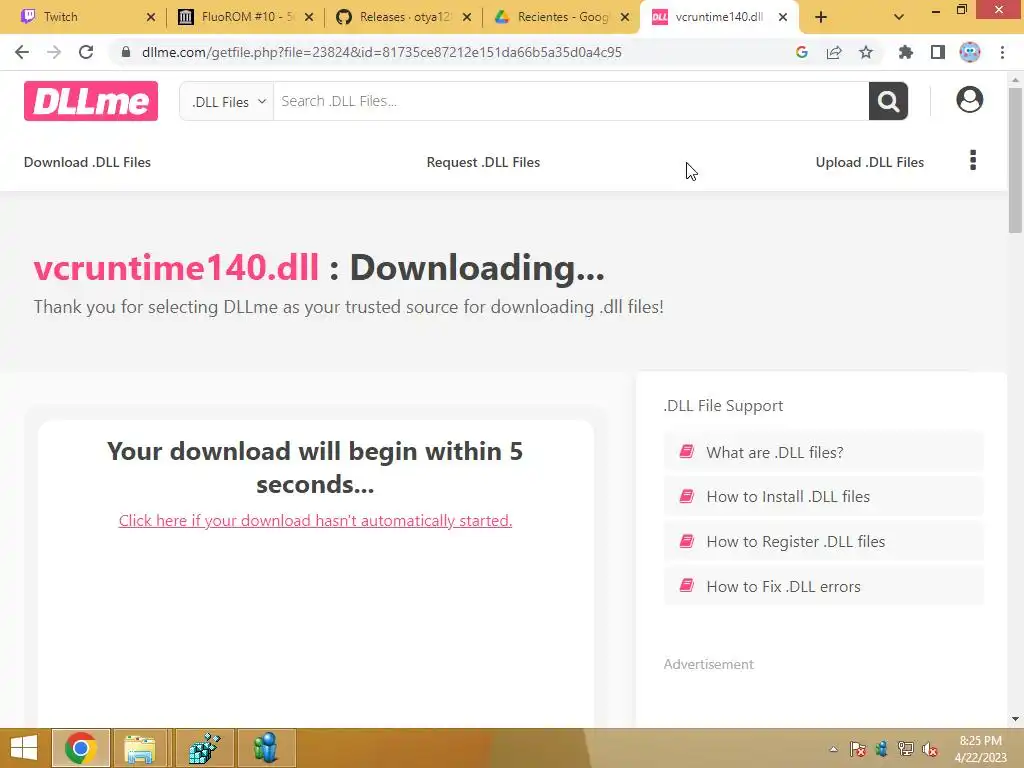Select the dllme.com URL address bar
Viewport: 1024px width, 768px height.
click(x=381, y=52)
